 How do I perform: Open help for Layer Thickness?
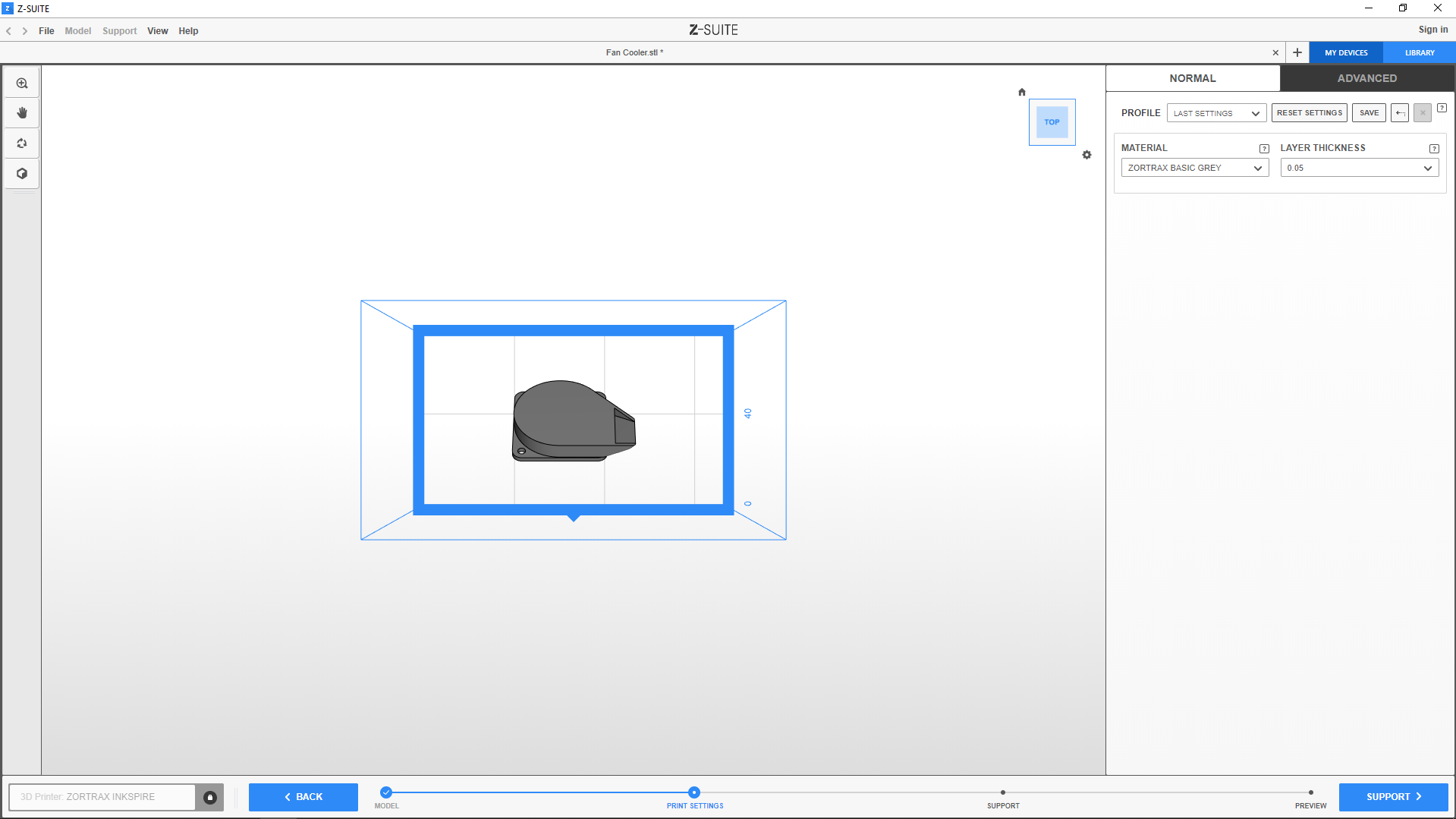coord(1433,149)
